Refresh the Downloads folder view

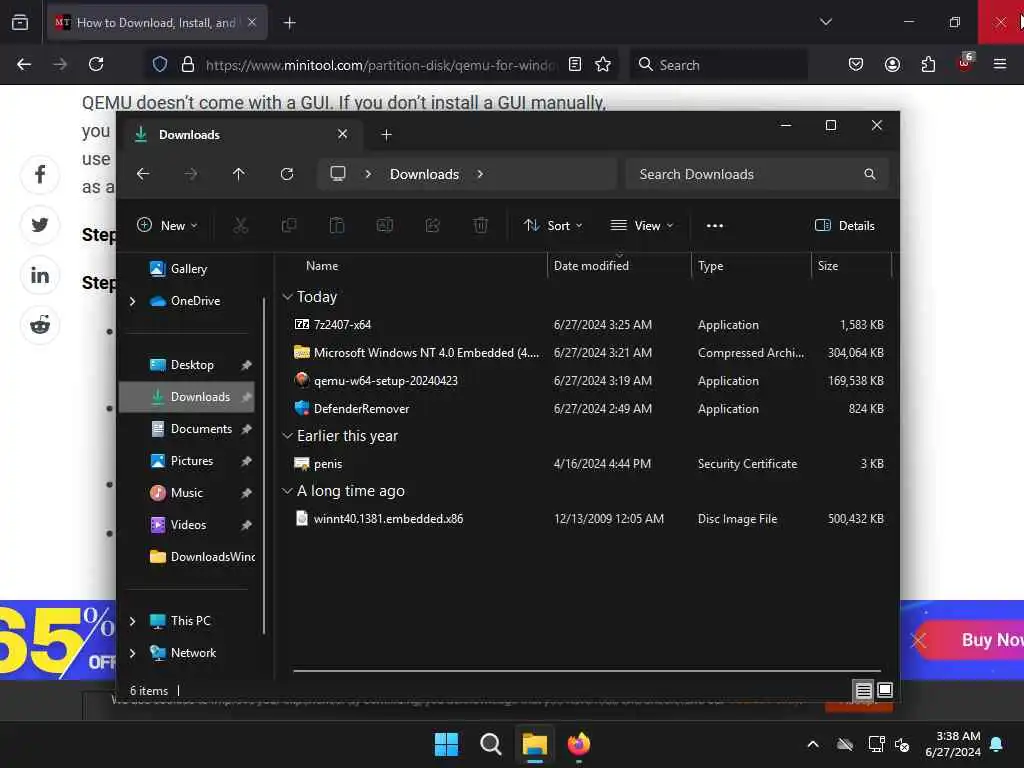click(x=287, y=174)
